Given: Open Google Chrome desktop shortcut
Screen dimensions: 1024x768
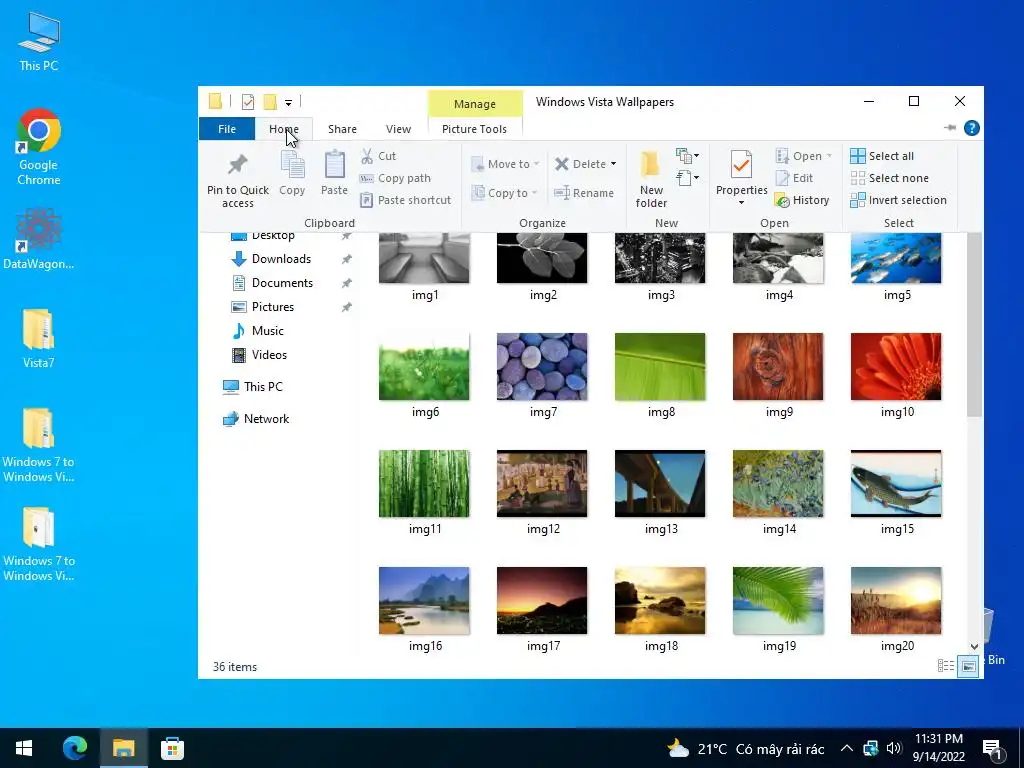Looking at the screenshot, I should (x=39, y=148).
